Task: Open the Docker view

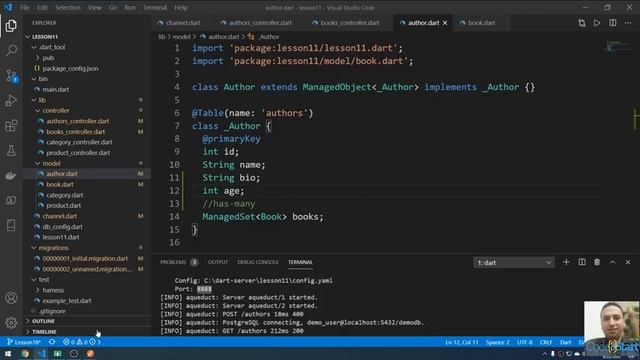Action: [11, 176]
